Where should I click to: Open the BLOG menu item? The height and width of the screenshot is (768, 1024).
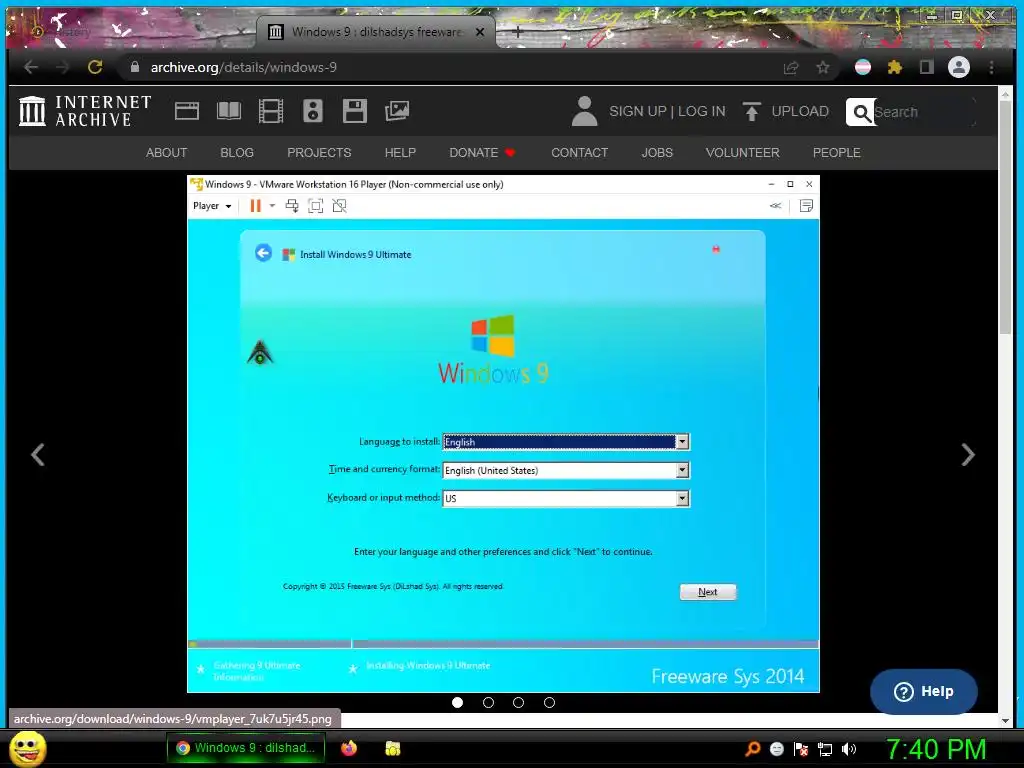coord(237,153)
